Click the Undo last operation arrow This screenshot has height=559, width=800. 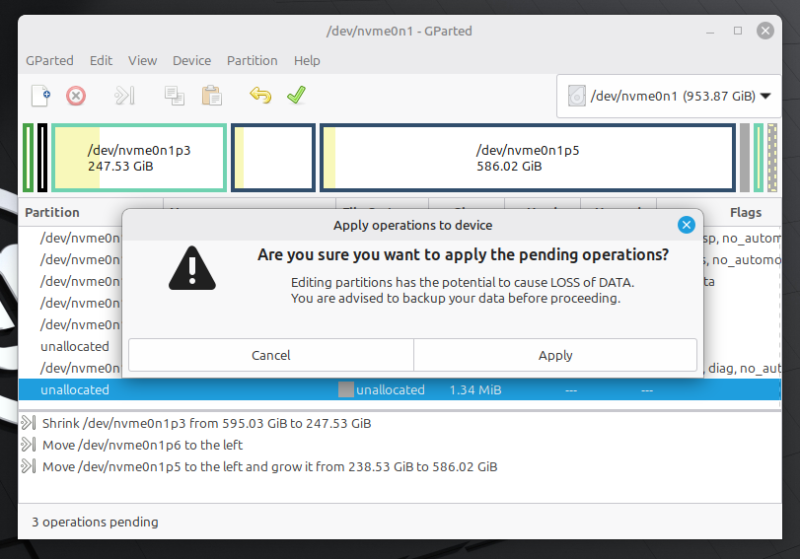[x=260, y=96]
